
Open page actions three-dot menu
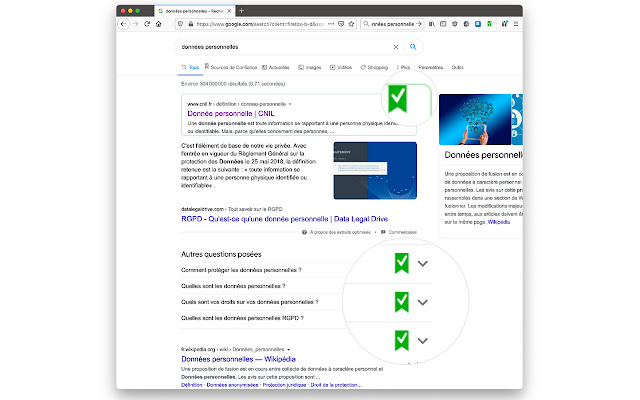pos(331,24)
